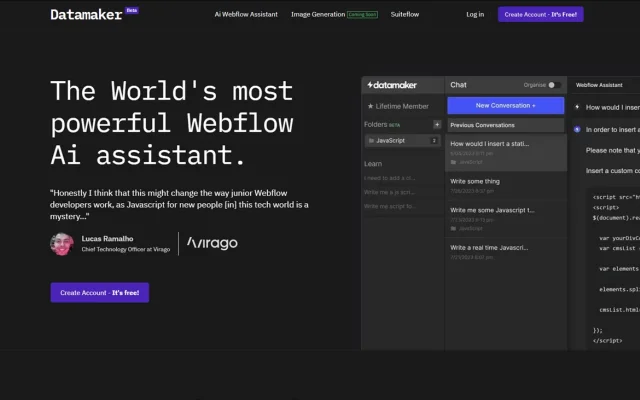Open the Suiteflow nav link

point(404,14)
